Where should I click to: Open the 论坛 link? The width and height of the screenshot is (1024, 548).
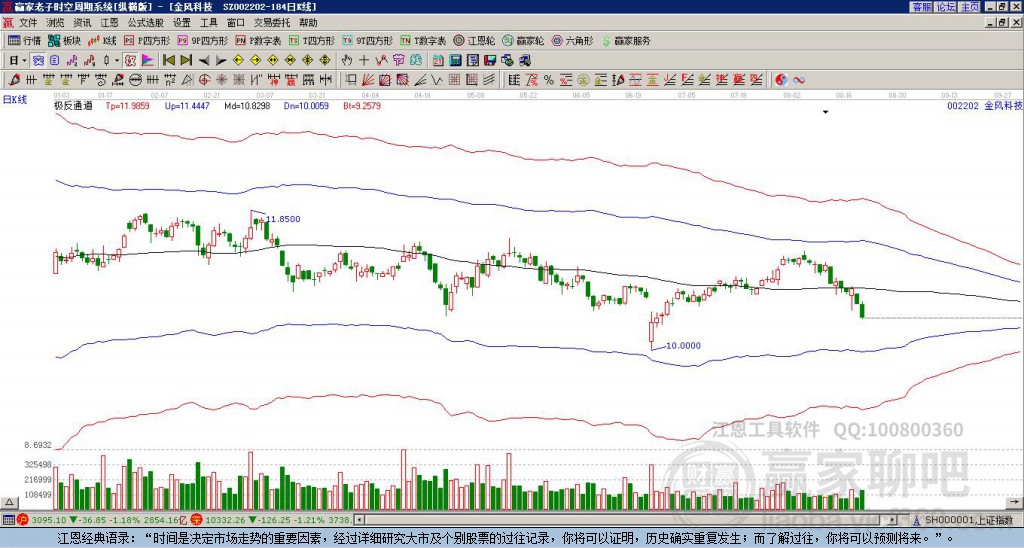(946, 7)
